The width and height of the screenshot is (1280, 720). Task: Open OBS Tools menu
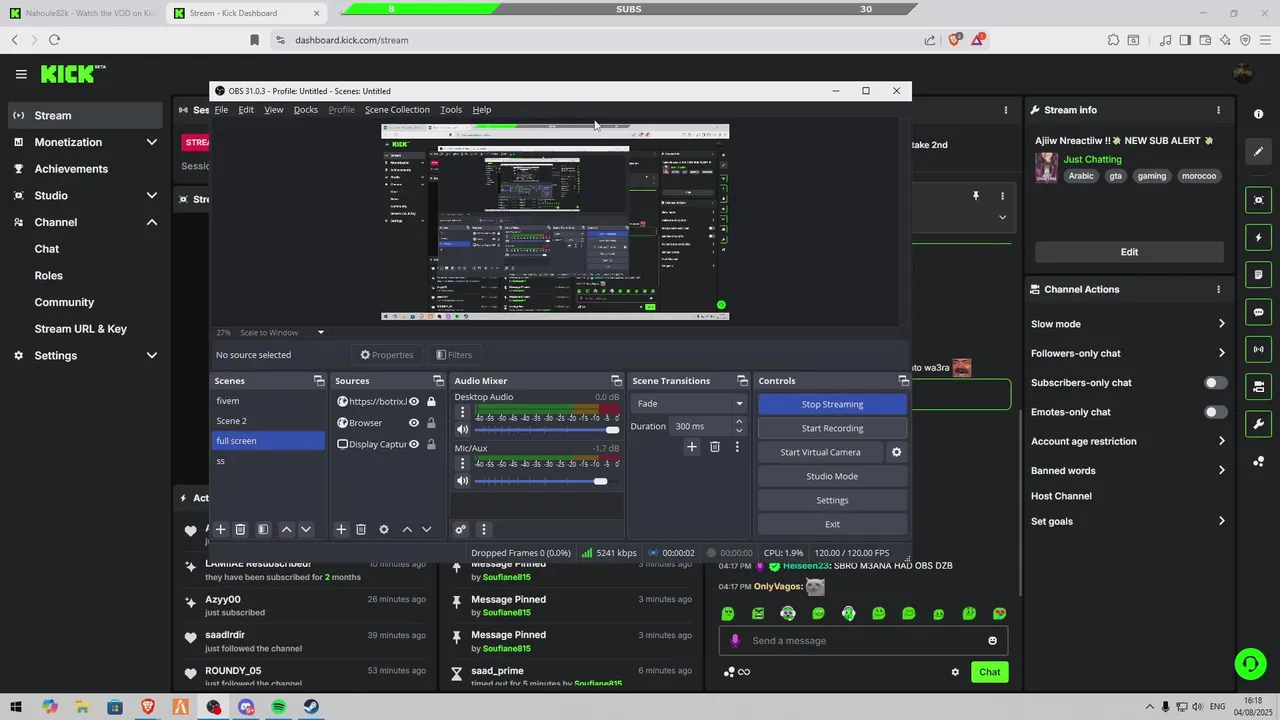(x=451, y=110)
